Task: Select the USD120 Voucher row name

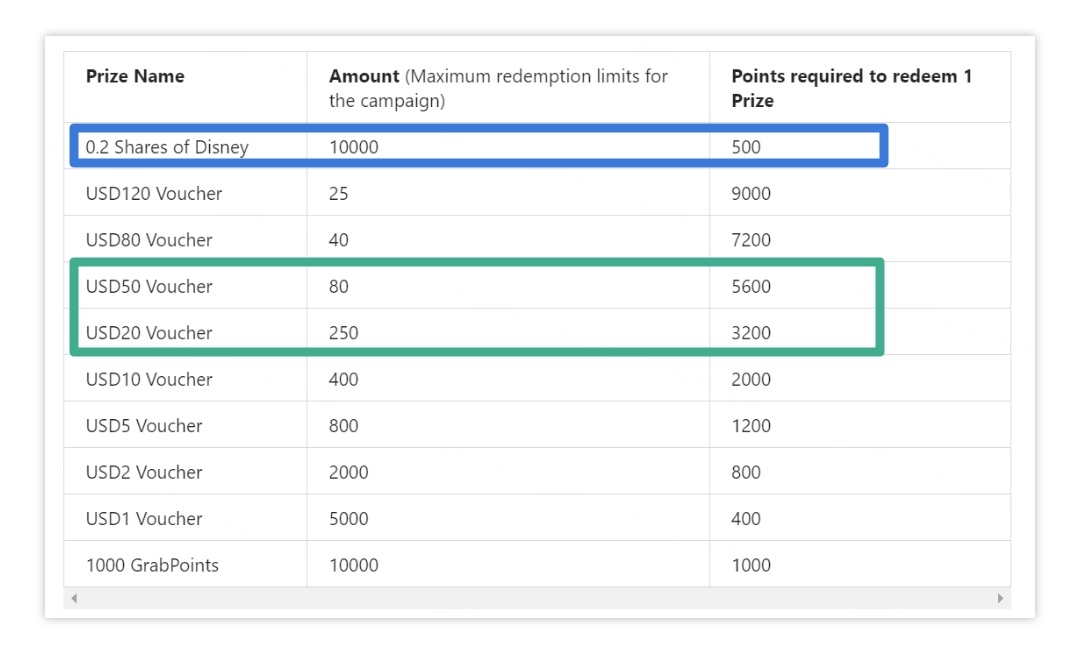Action: pyautogui.click(x=154, y=193)
